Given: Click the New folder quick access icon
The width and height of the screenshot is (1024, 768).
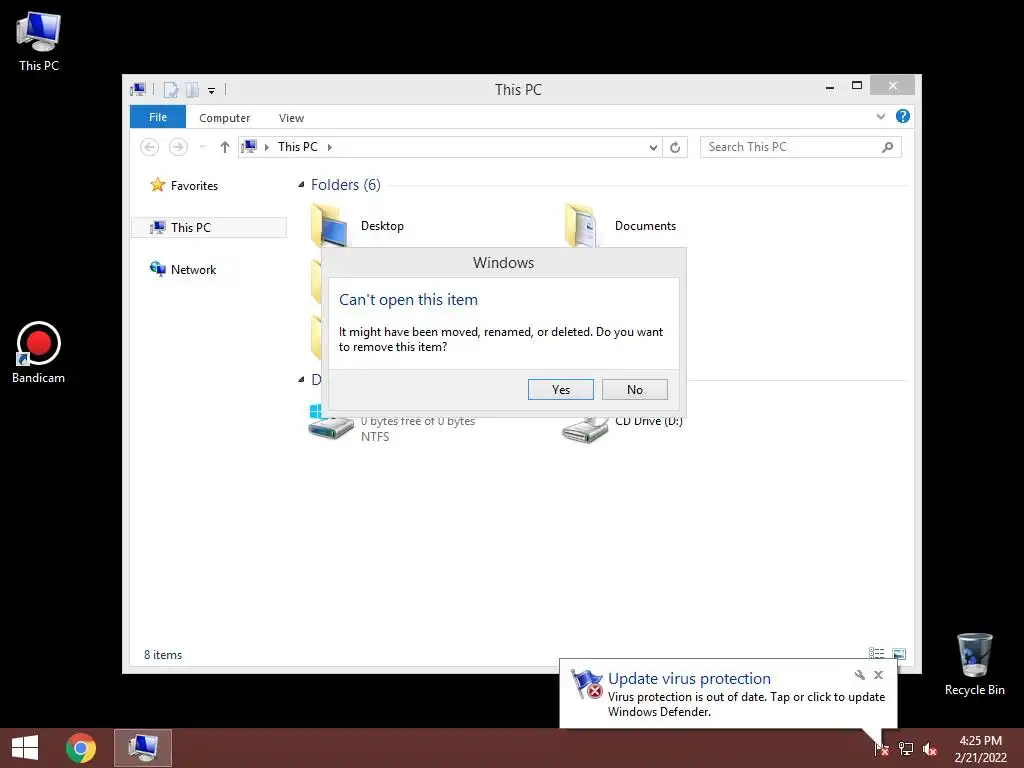Looking at the screenshot, I should click(192, 89).
